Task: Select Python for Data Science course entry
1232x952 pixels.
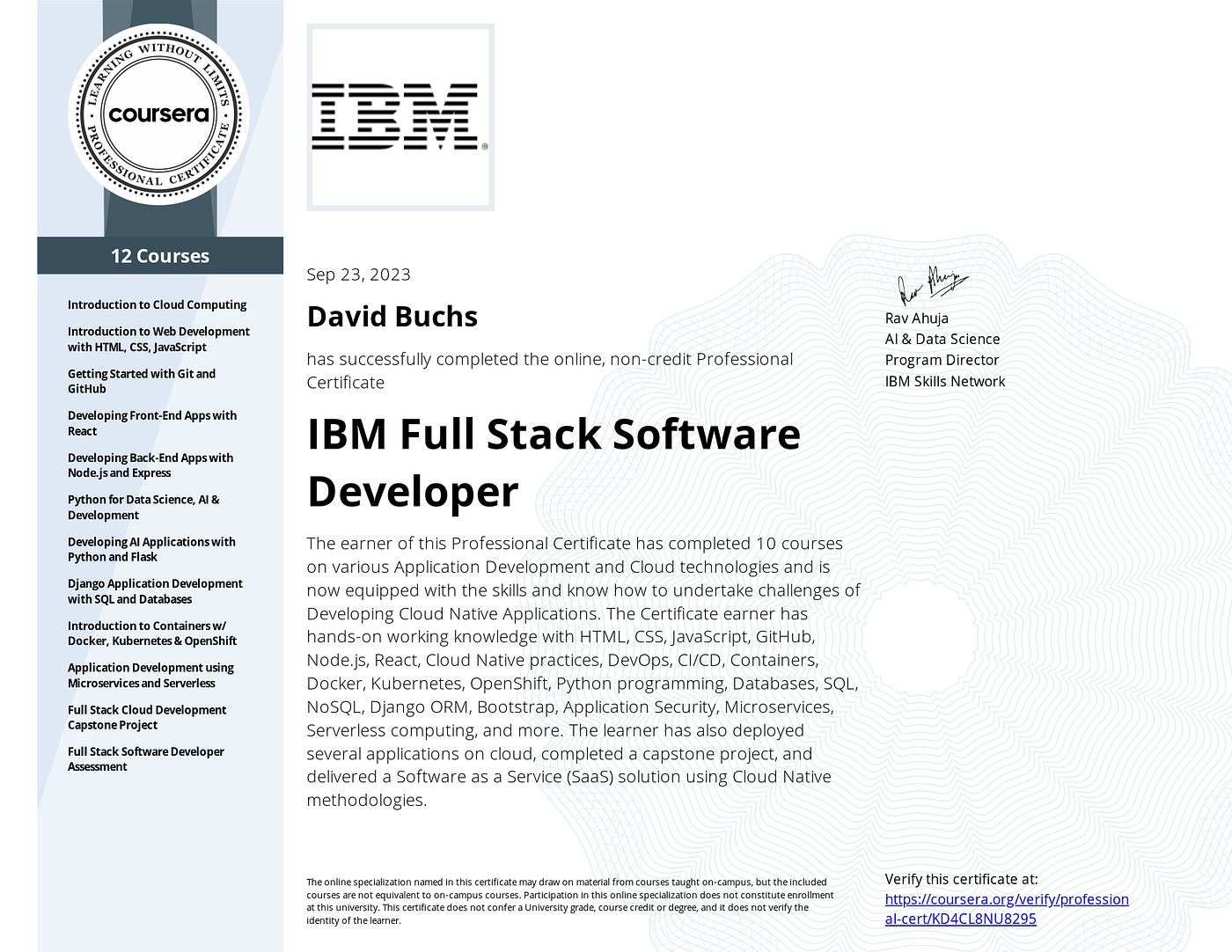Action: pos(143,507)
